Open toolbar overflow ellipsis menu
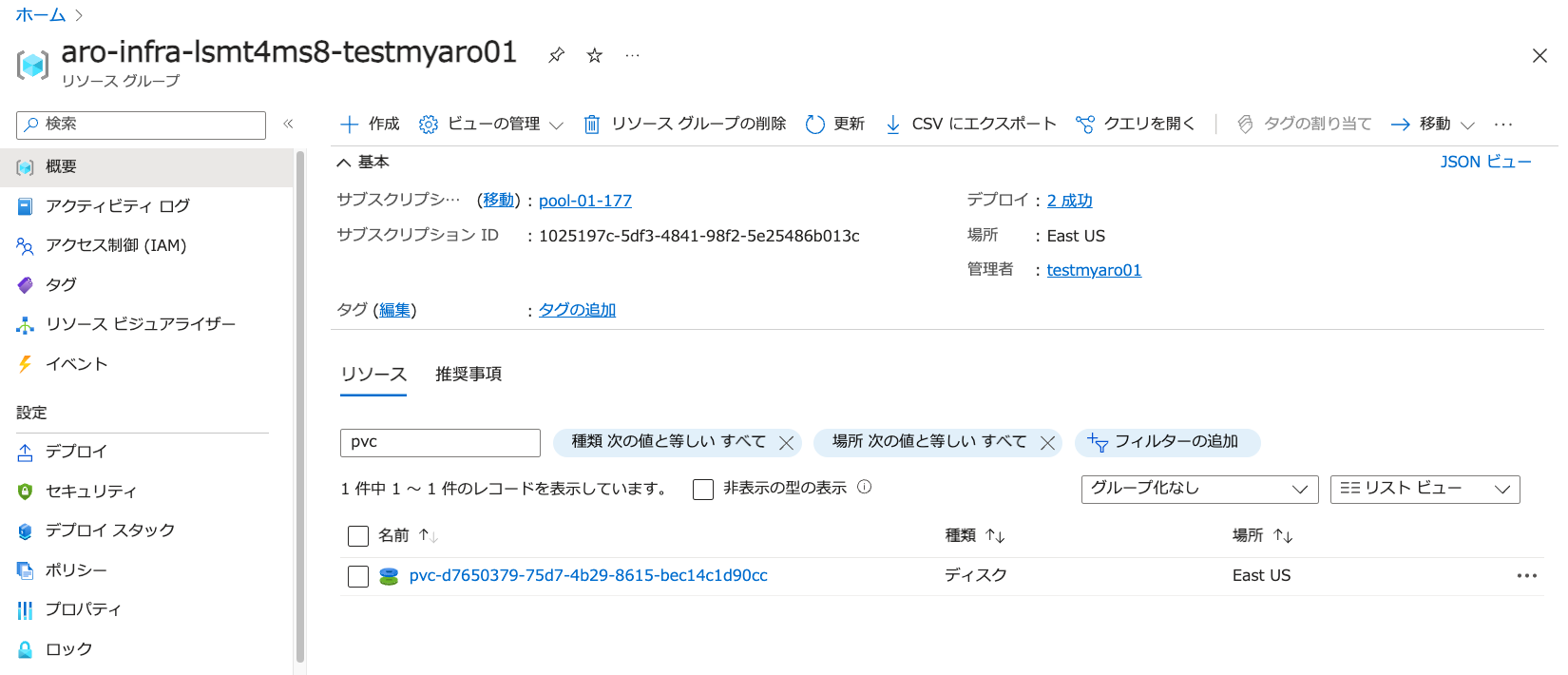The width and height of the screenshot is (1568, 675). tap(1503, 125)
